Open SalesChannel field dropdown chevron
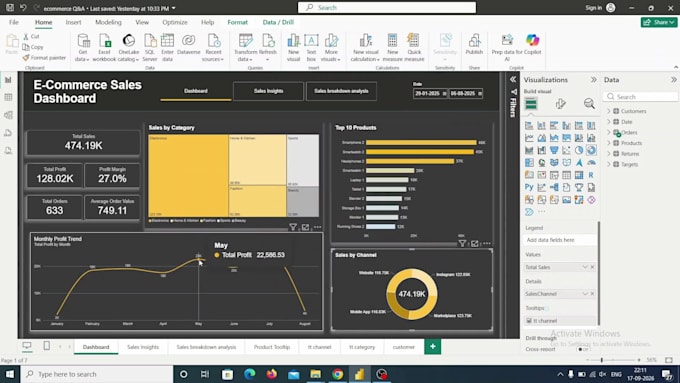The image size is (680, 383). click(585, 294)
